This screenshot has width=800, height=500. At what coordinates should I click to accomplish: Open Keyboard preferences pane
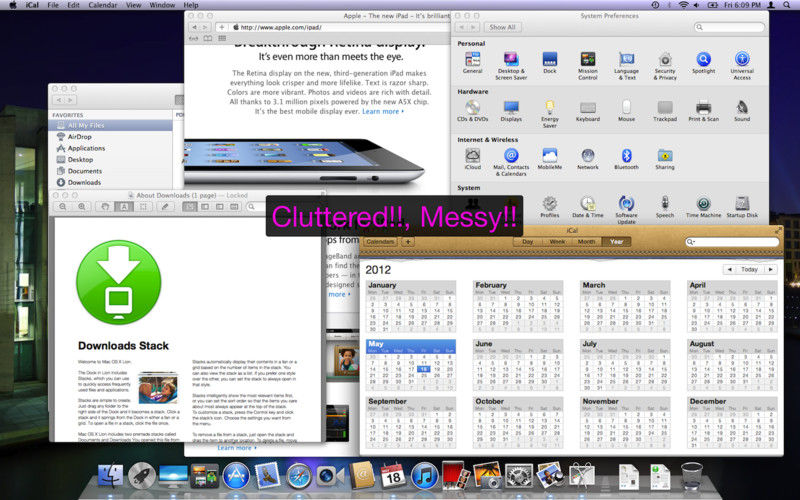[x=588, y=111]
